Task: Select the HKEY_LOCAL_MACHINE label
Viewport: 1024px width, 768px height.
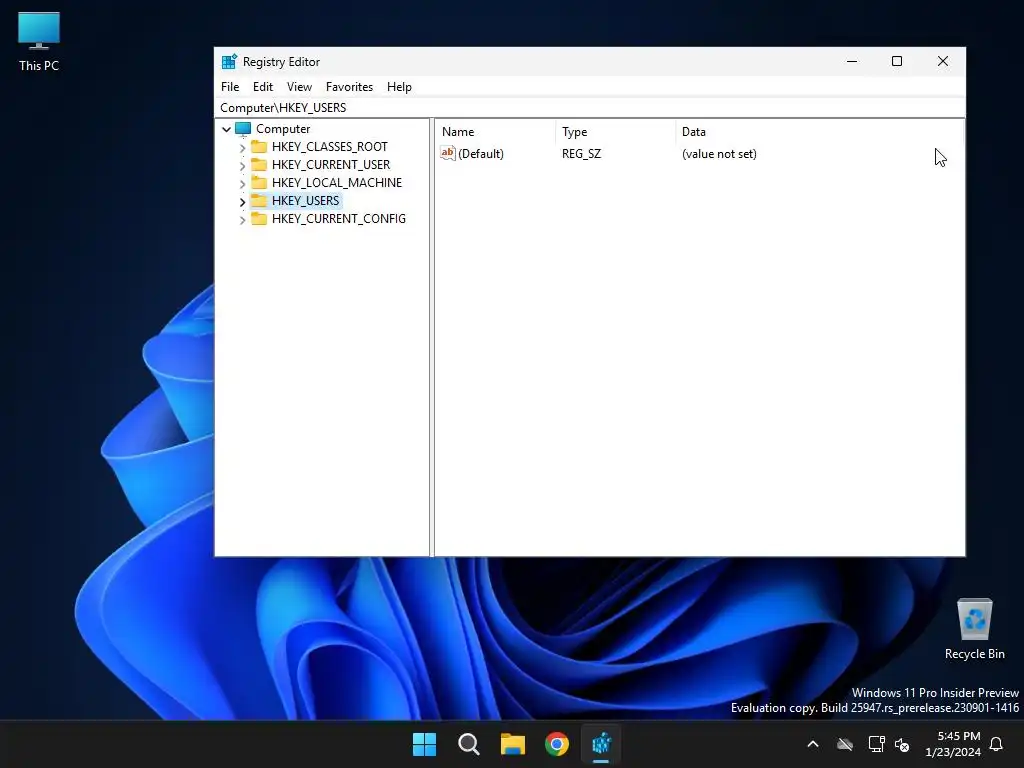Action: coord(337,183)
